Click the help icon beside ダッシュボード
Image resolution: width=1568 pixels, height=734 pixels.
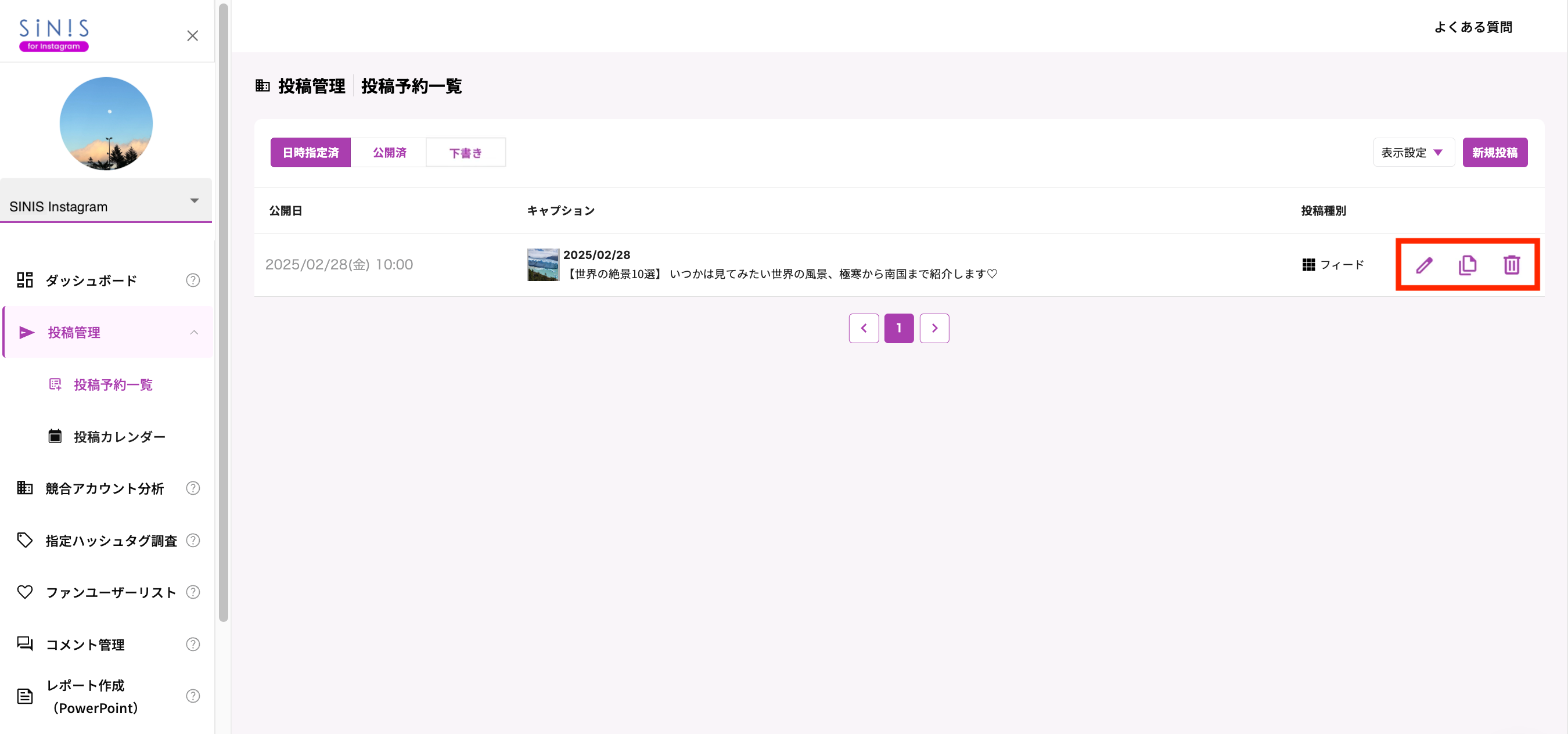(x=193, y=280)
